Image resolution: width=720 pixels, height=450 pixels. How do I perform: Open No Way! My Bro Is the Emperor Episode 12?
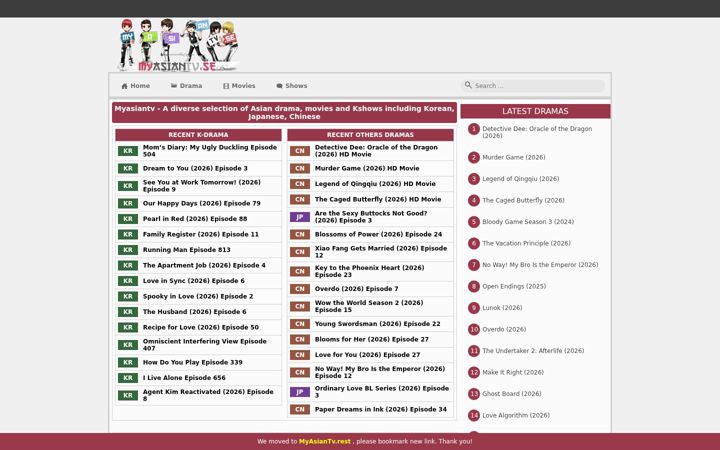[x=380, y=372]
